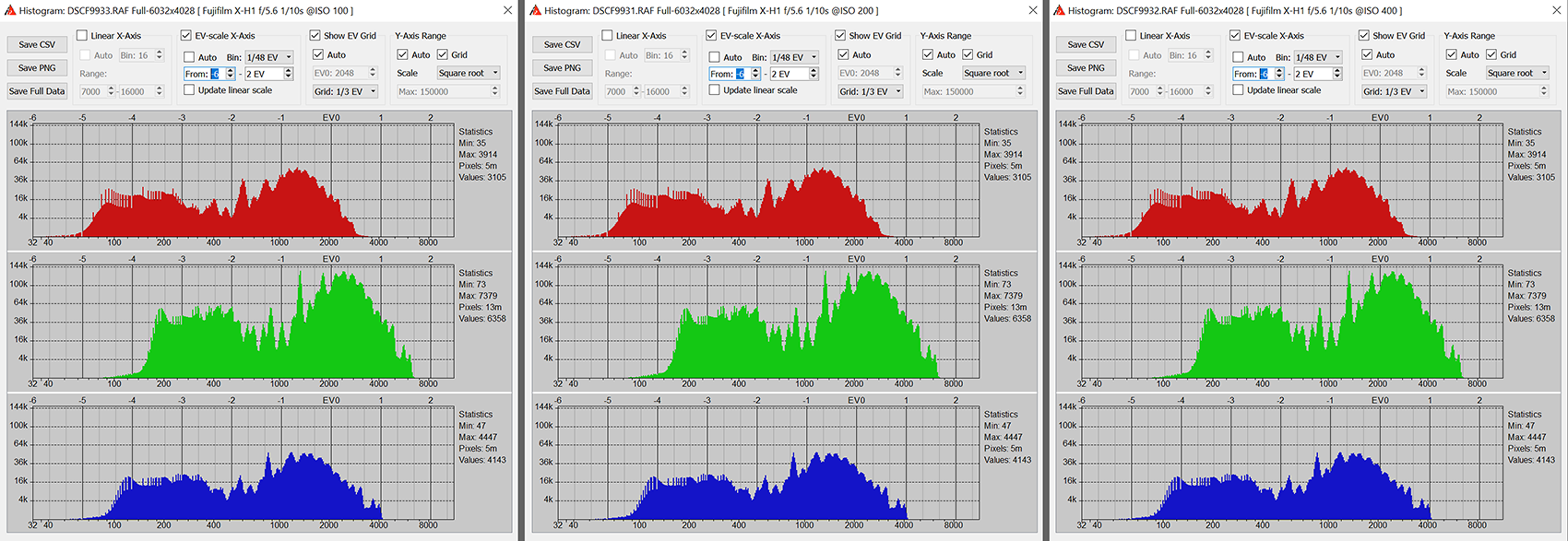Image resolution: width=1568 pixels, height=541 pixels.
Task: Close the DSCF9933.RAF histogram window
Action: [x=507, y=11]
